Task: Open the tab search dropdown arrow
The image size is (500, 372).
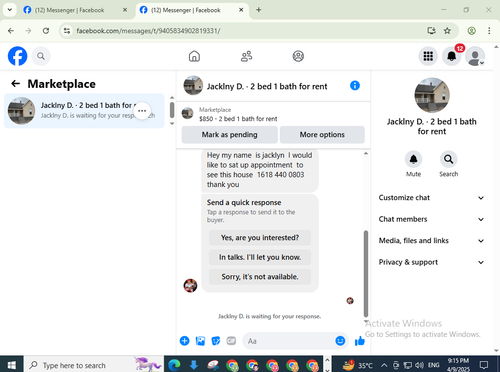Action: coord(10,10)
